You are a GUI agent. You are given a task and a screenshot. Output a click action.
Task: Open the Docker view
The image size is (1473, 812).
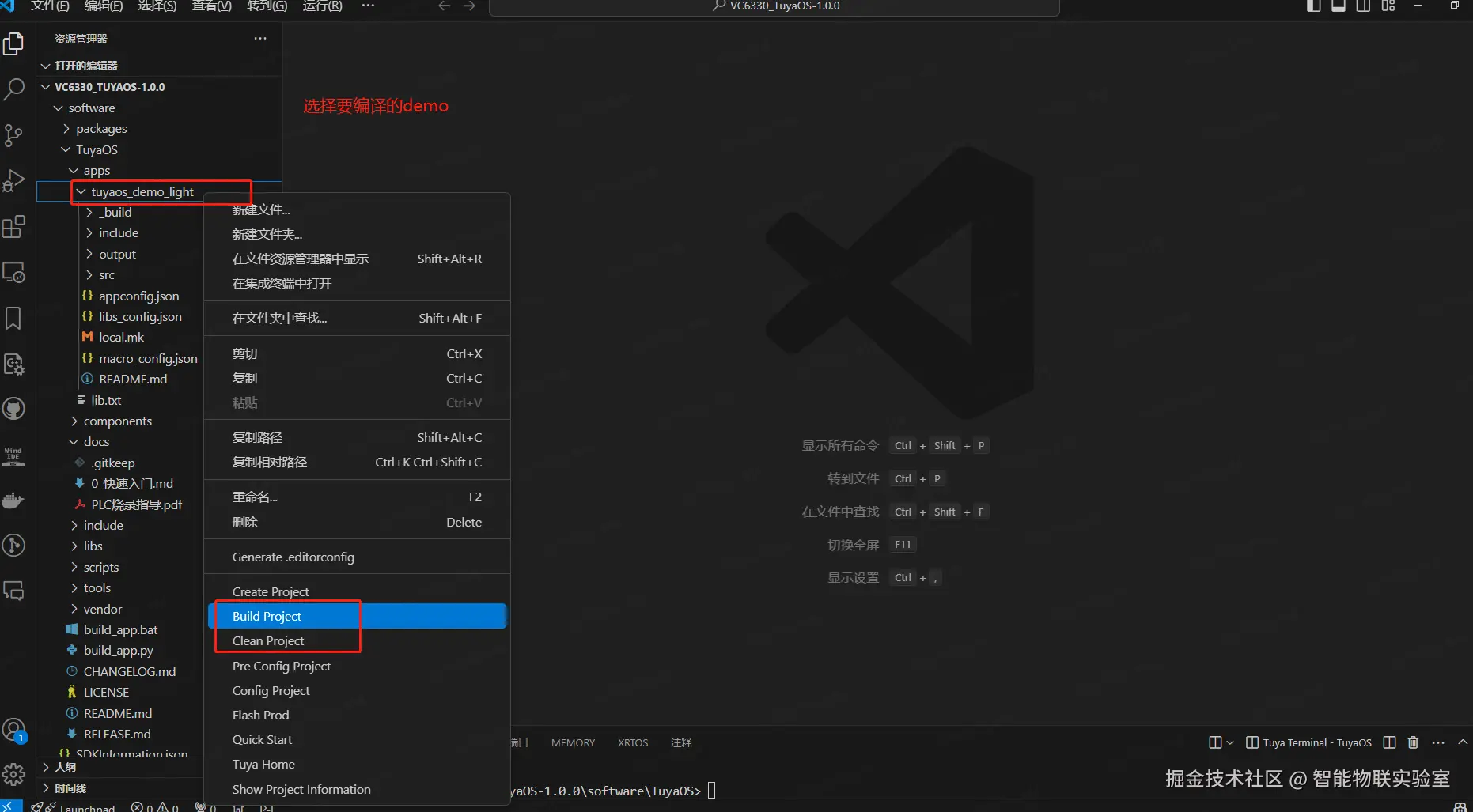pyautogui.click(x=13, y=500)
